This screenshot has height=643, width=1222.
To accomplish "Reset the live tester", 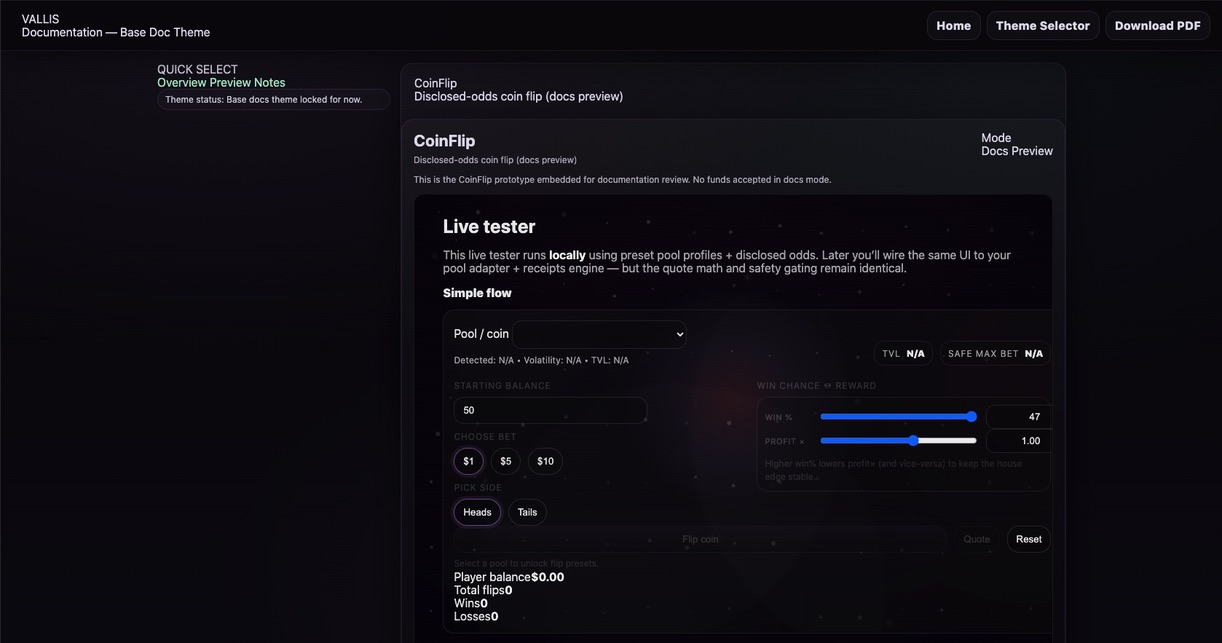I will click(x=1028, y=539).
